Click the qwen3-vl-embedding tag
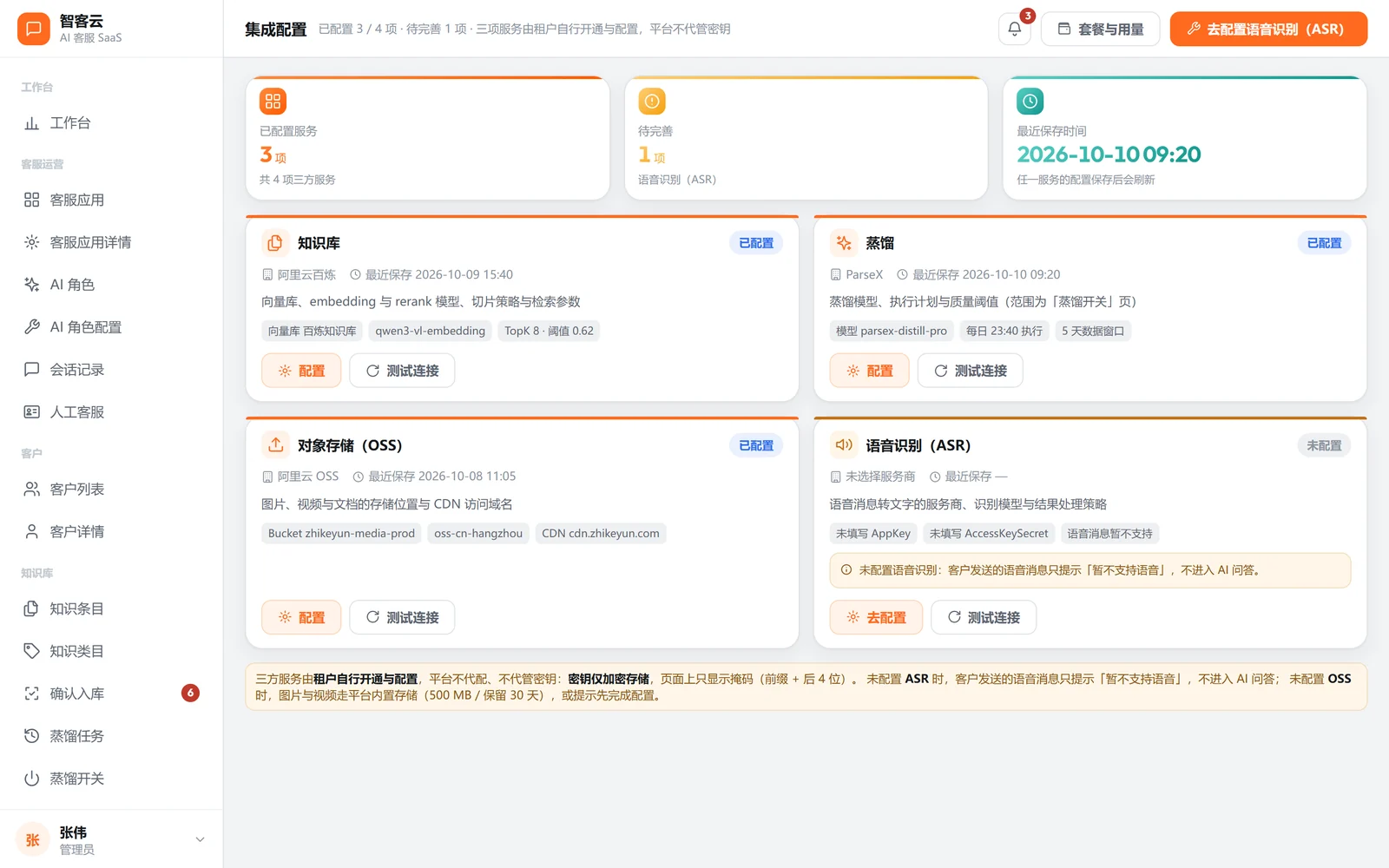Screen dimensions: 1389x868 [430, 331]
